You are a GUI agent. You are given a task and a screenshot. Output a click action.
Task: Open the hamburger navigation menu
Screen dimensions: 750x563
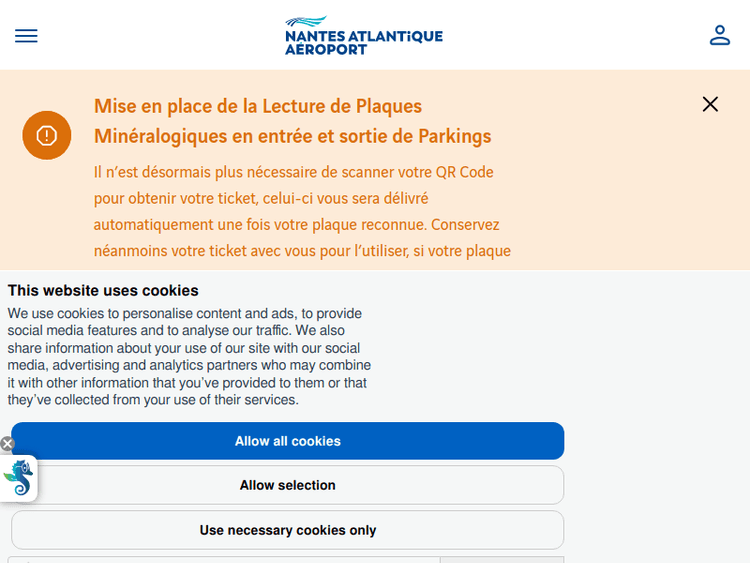26,36
